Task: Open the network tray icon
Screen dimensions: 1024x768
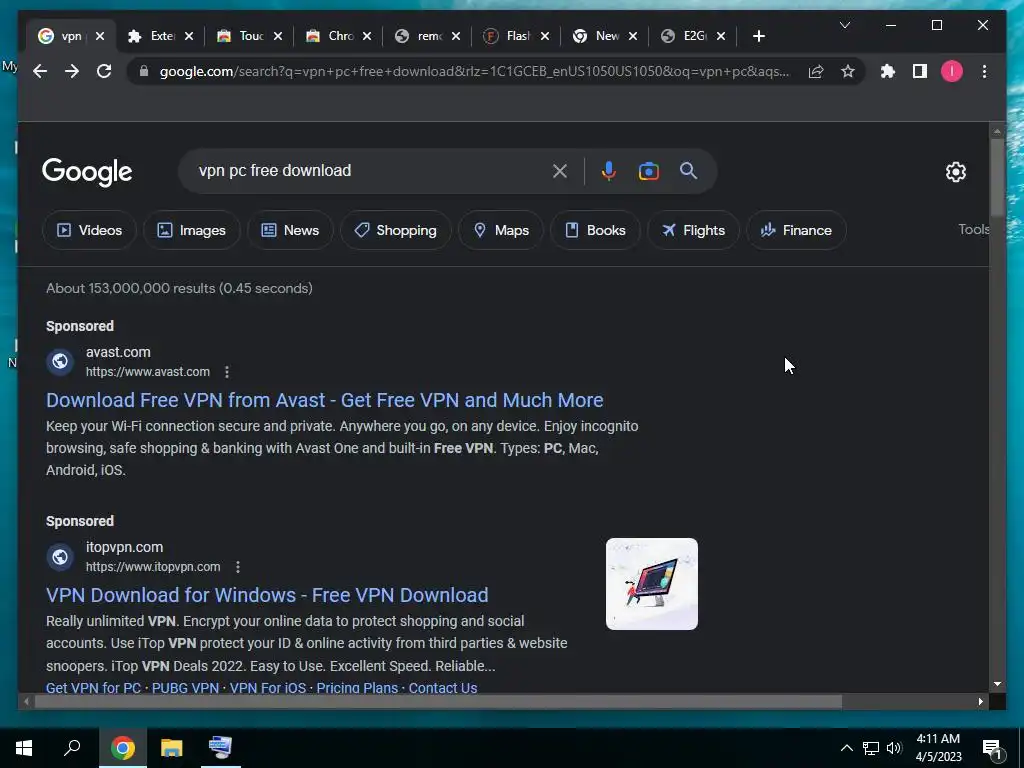Action: click(871, 748)
